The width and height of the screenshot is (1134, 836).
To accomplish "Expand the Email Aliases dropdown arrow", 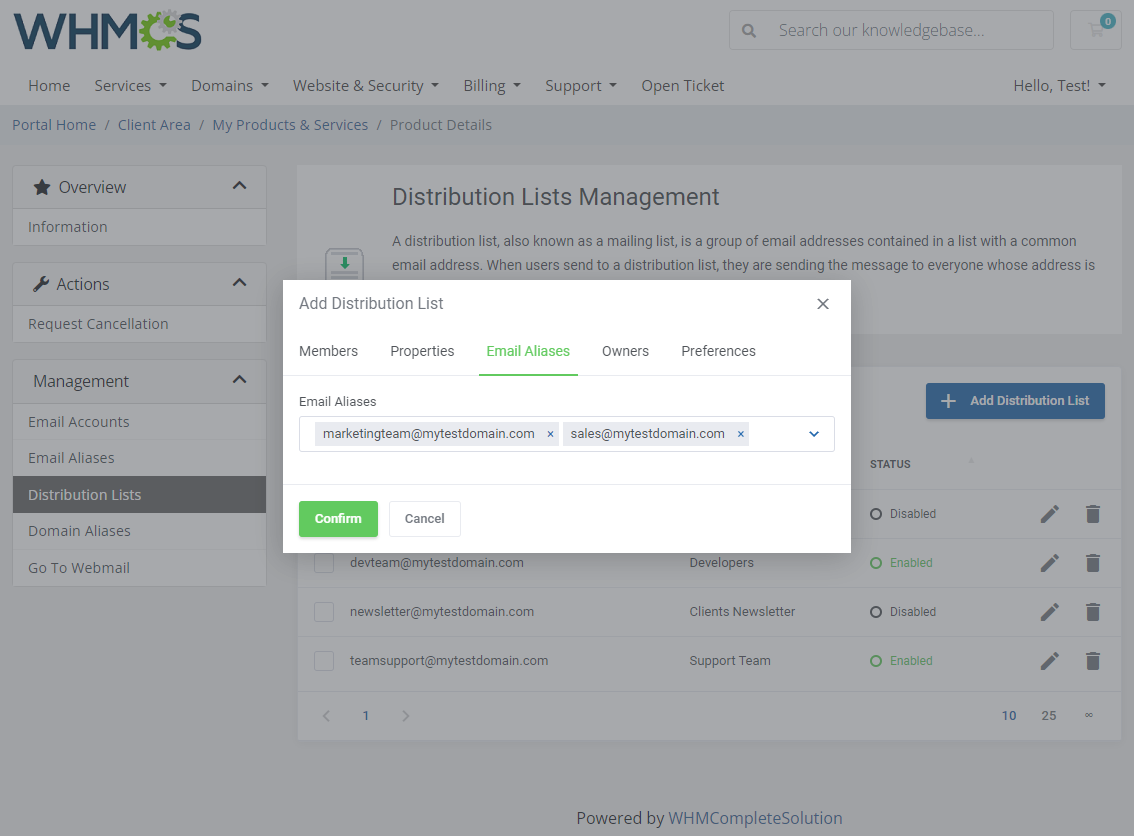I will (814, 434).
